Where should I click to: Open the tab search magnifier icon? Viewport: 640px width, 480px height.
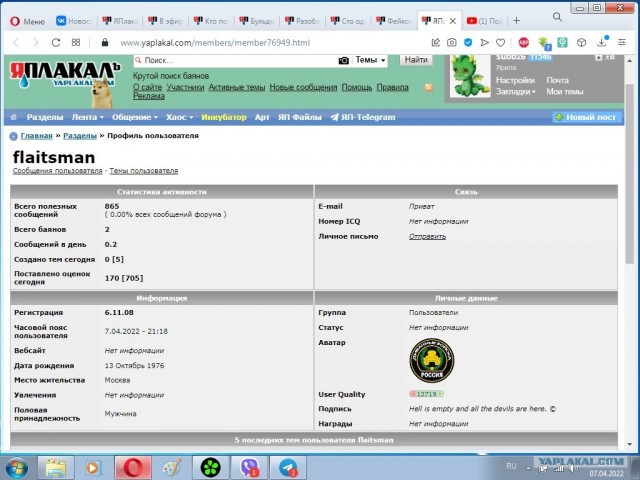(x=557, y=17)
